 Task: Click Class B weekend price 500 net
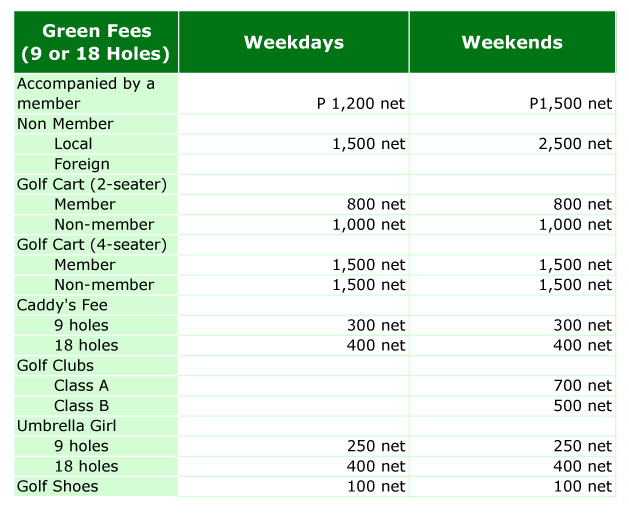click(x=582, y=406)
